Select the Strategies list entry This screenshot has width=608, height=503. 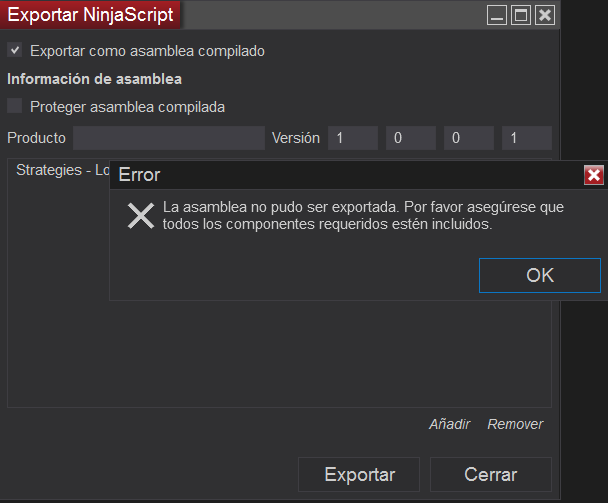[63, 170]
